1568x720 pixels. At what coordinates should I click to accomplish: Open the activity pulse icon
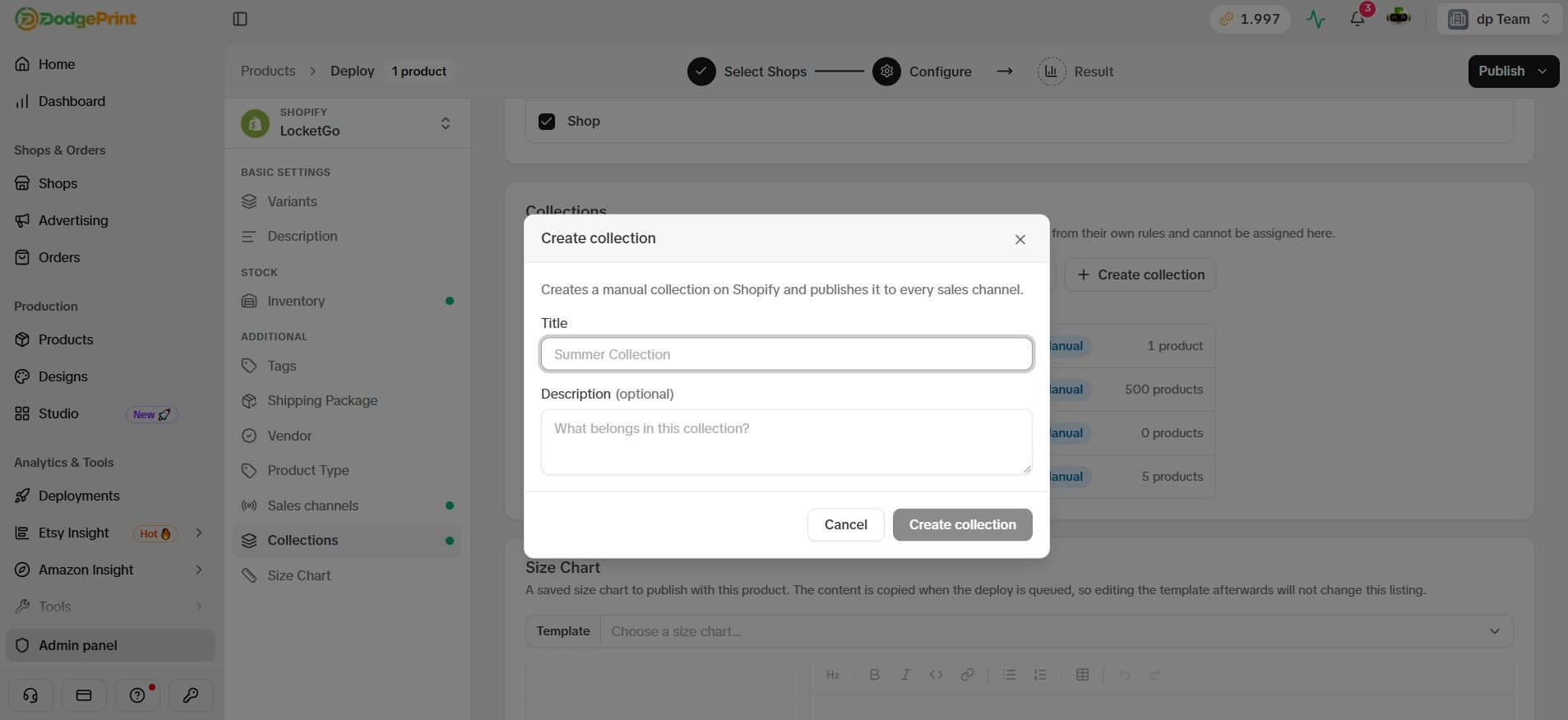point(1316,19)
